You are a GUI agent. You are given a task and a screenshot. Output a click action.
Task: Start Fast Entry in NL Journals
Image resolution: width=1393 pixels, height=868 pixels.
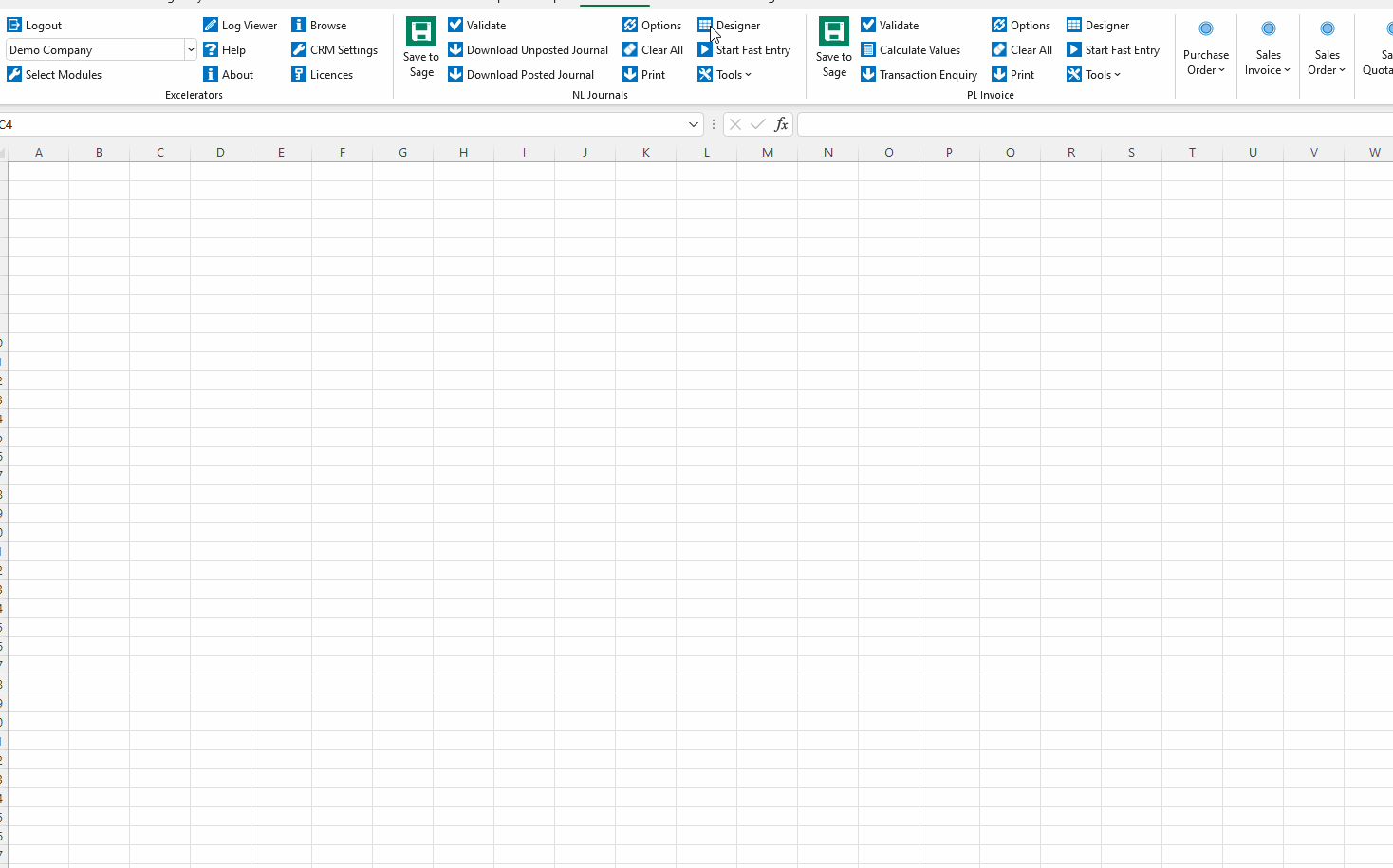(744, 50)
